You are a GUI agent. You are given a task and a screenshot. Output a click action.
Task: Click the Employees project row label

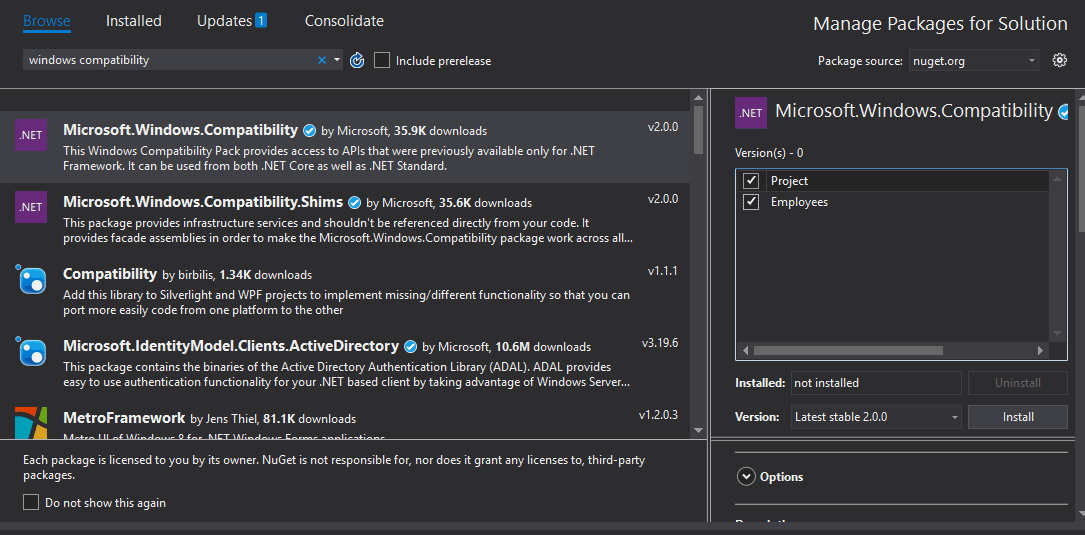coord(799,202)
